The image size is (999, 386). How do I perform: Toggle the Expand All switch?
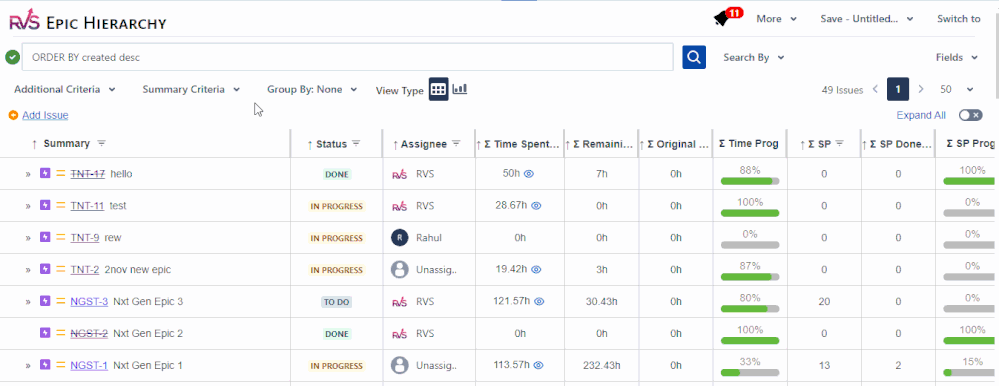coord(971,115)
